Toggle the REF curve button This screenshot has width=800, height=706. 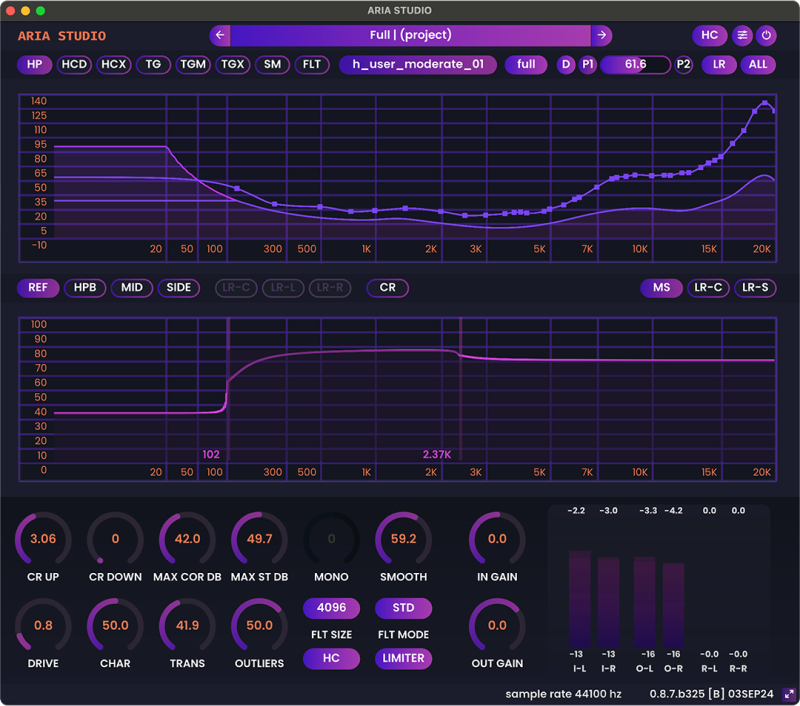38,288
